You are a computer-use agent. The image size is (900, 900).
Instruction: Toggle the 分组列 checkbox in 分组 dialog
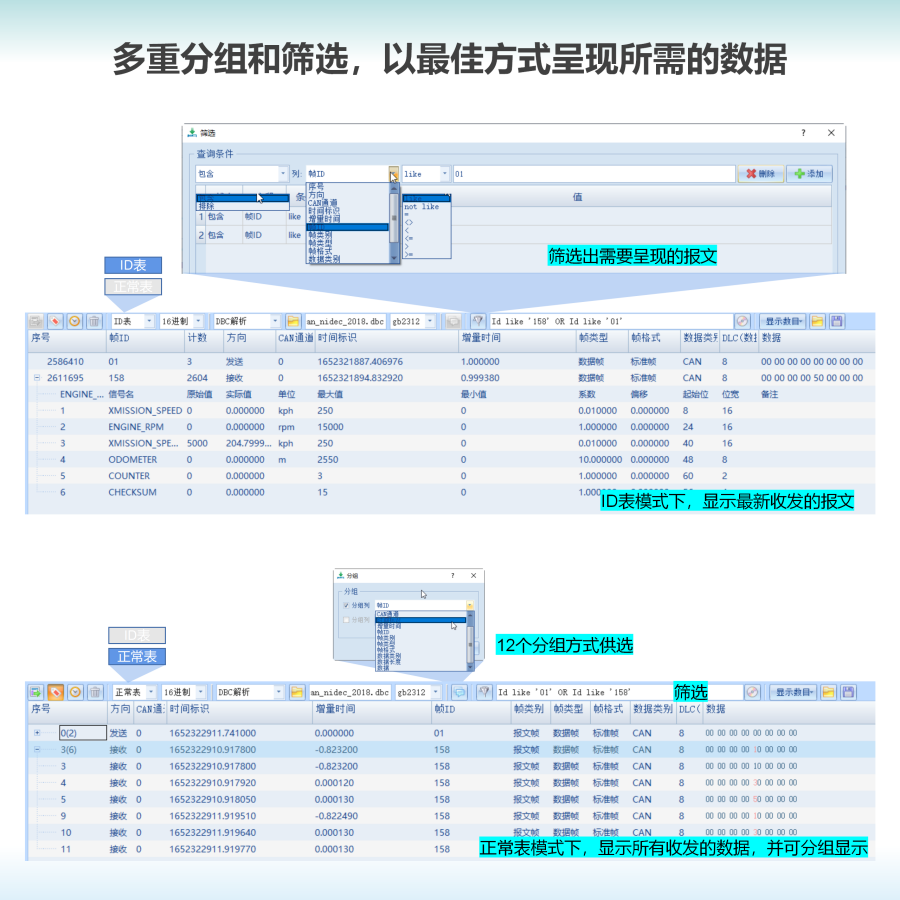pyautogui.click(x=346, y=605)
